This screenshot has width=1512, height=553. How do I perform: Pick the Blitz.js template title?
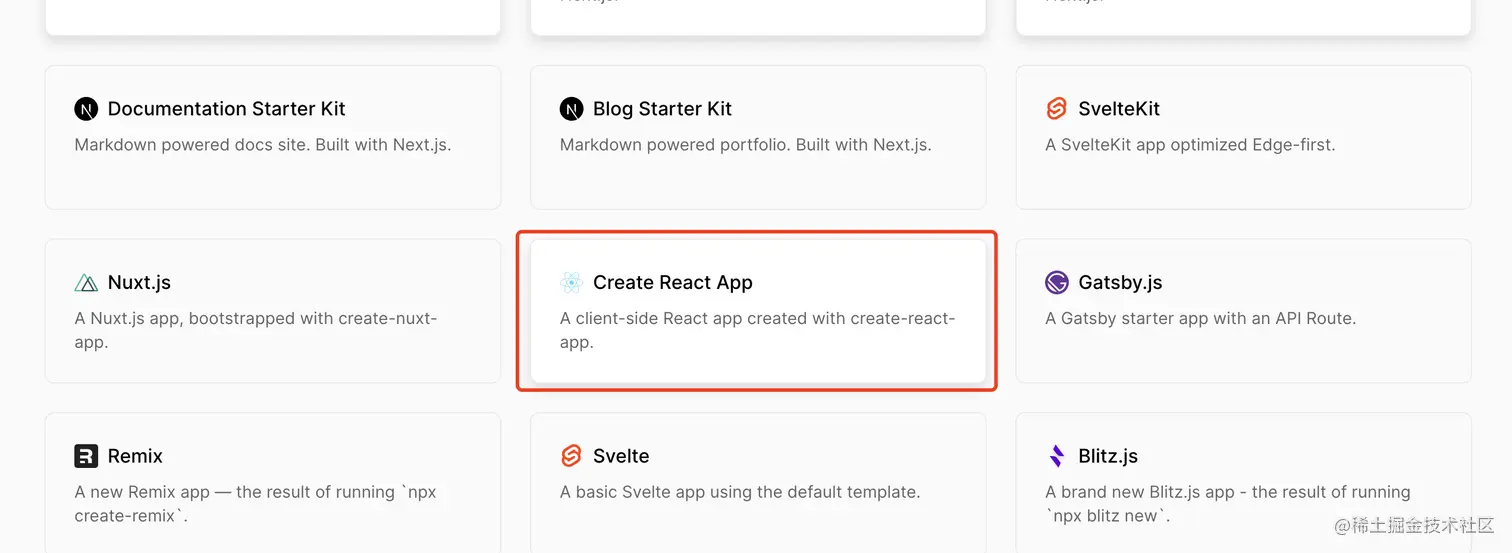pyautogui.click(x=1108, y=456)
